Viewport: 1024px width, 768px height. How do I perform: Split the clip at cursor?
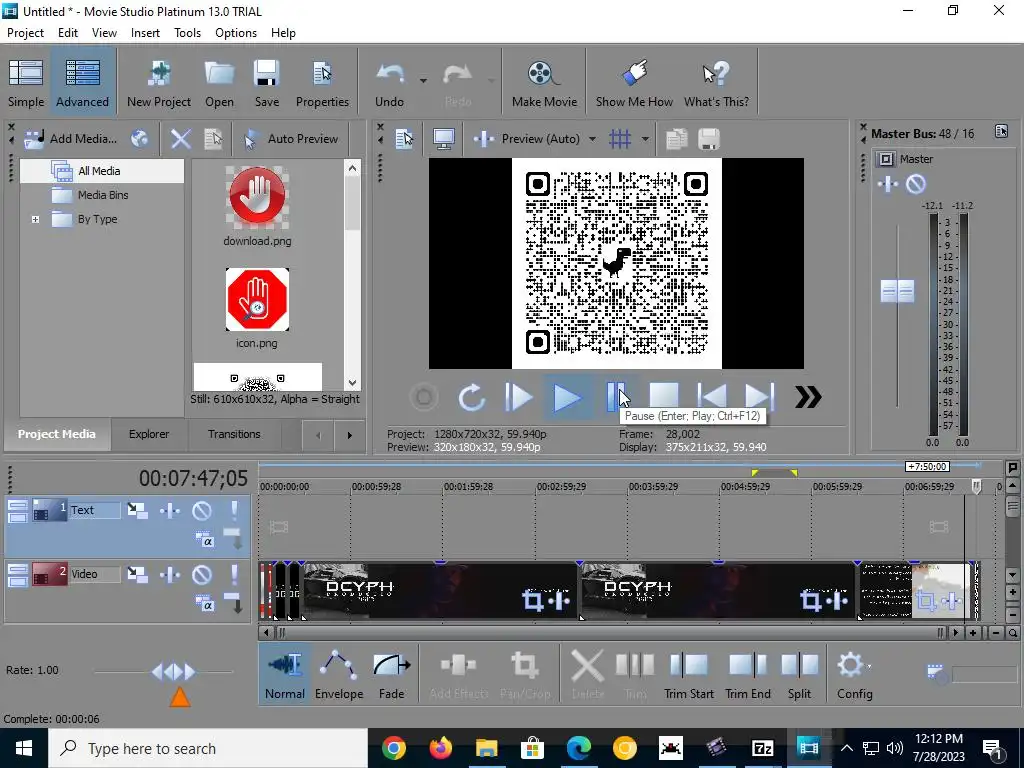click(x=799, y=674)
